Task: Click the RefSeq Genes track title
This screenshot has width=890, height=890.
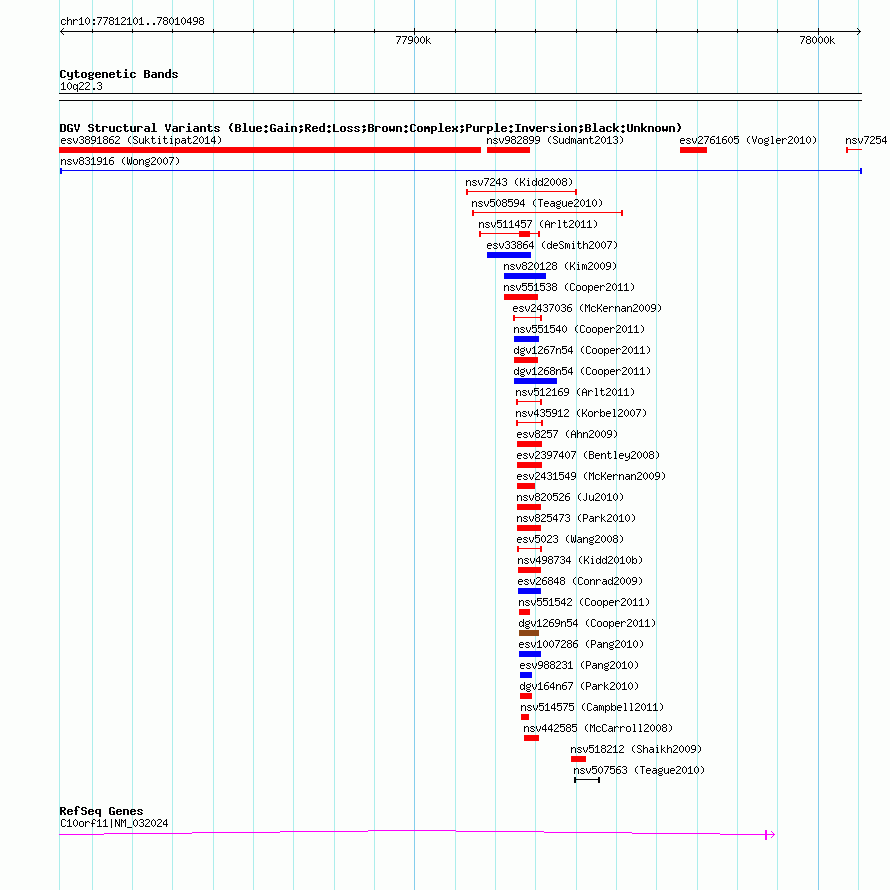Action: (101, 811)
